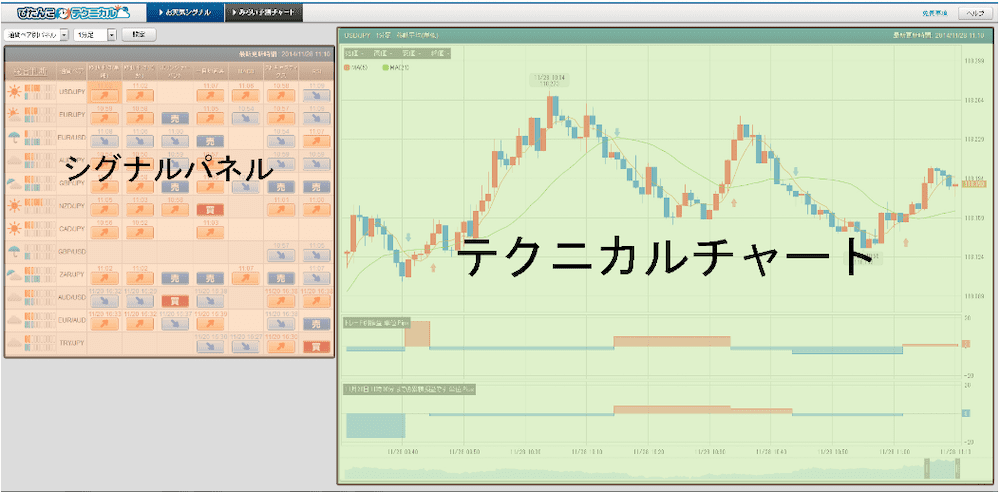Click the orange current-price tag on price axis
Image resolution: width=1000 pixels, height=492 pixels.
pos(972,184)
